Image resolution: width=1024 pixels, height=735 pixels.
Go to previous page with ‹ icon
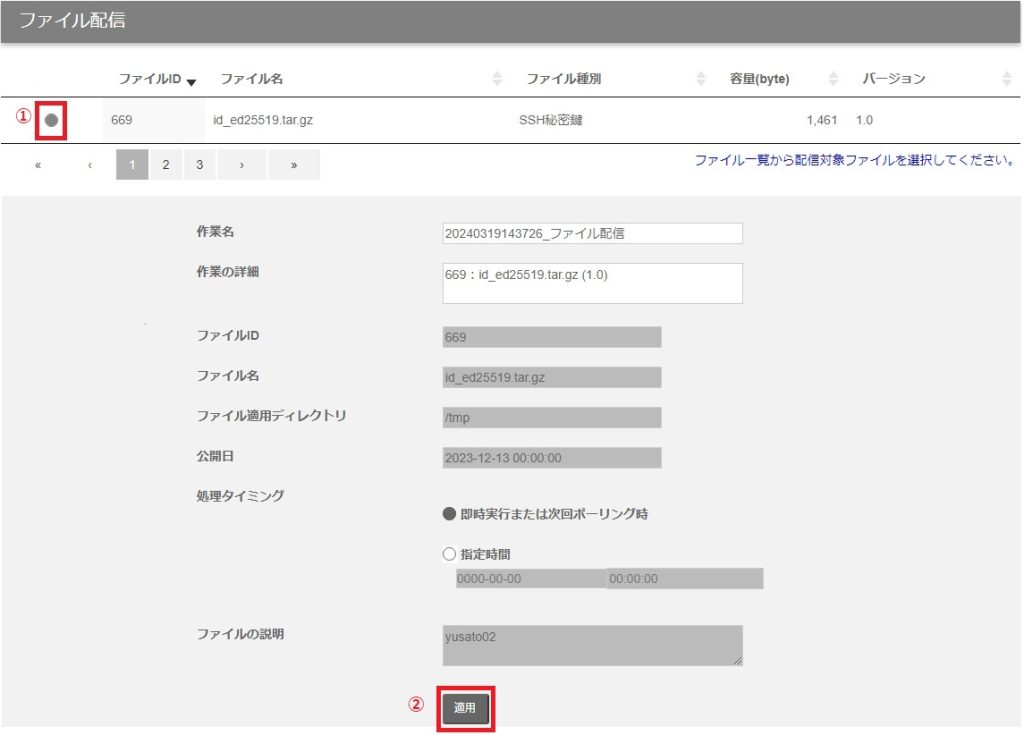click(x=90, y=165)
